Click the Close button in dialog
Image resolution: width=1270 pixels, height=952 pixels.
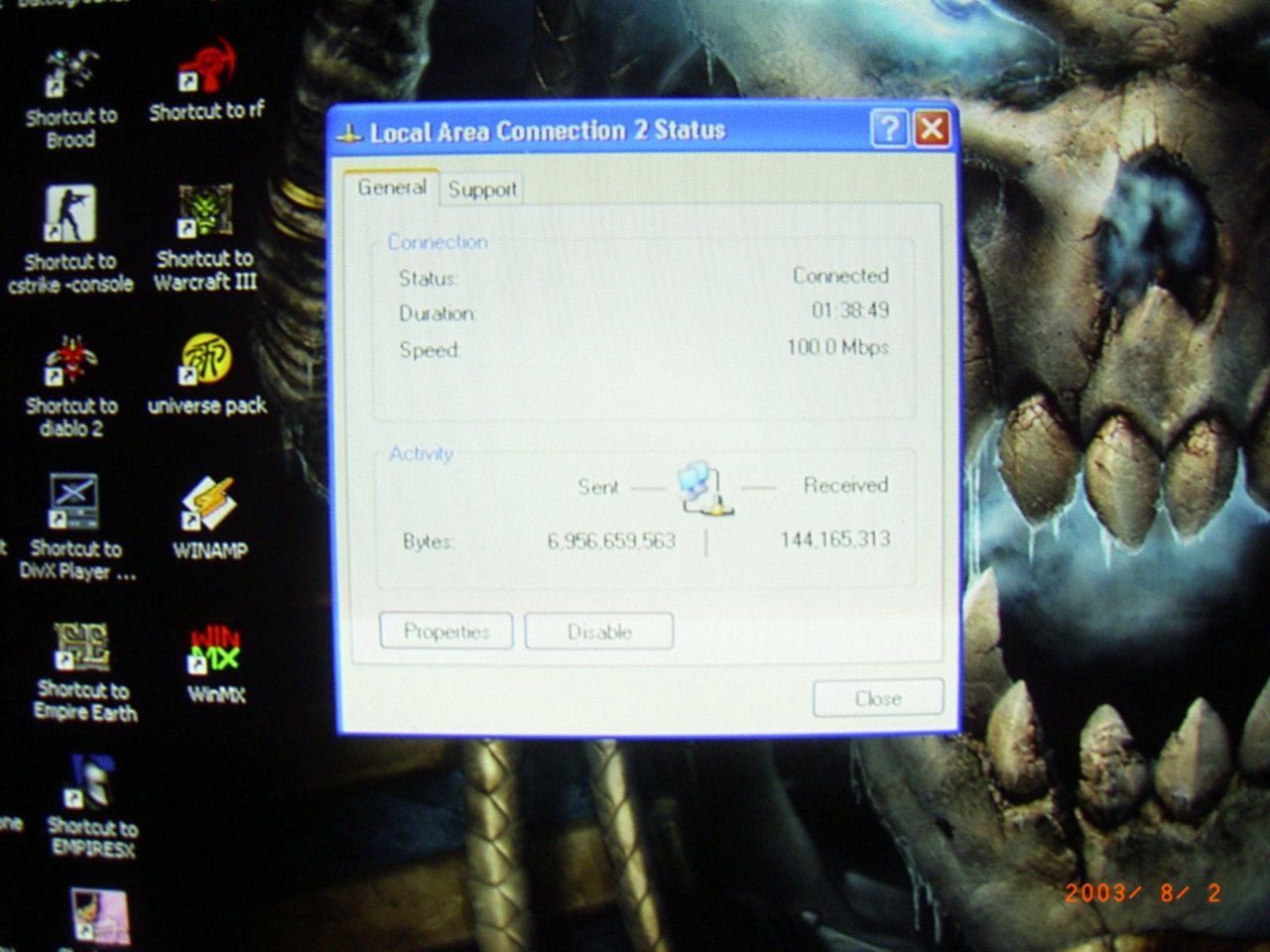[x=878, y=698]
